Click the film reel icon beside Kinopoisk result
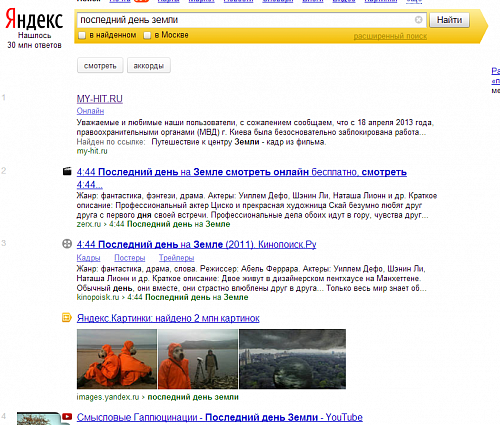 point(67,244)
